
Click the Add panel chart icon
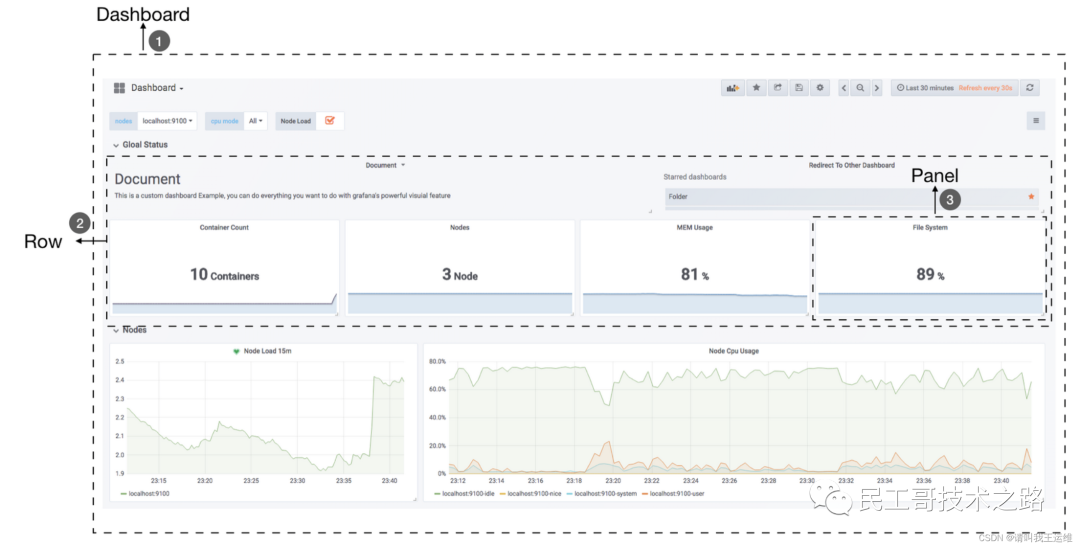(733, 88)
